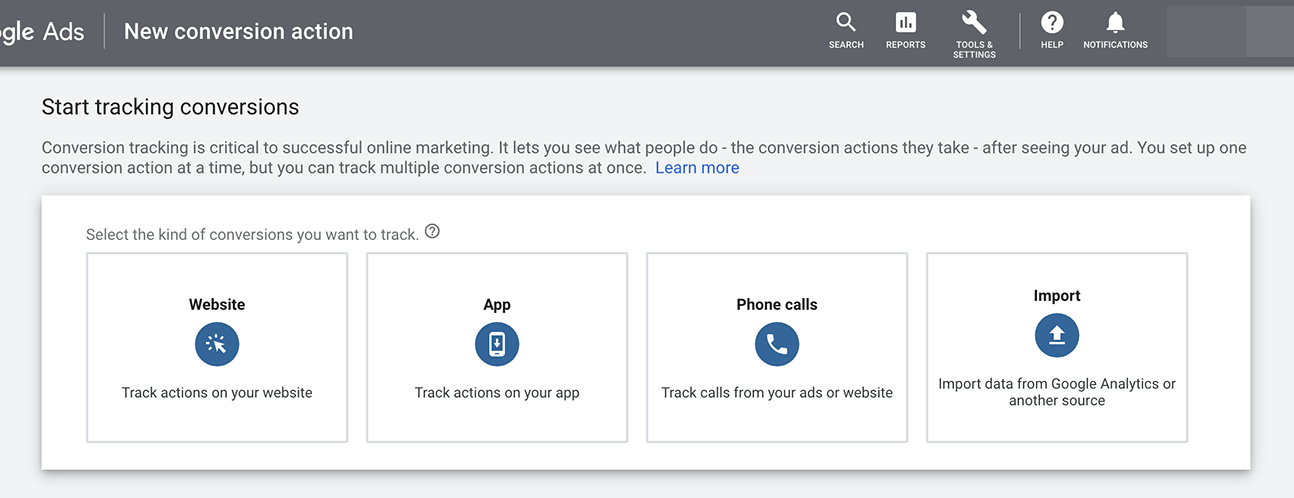Open the Search magnifier icon
The image size is (1294, 498).
(x=846, y=22)
